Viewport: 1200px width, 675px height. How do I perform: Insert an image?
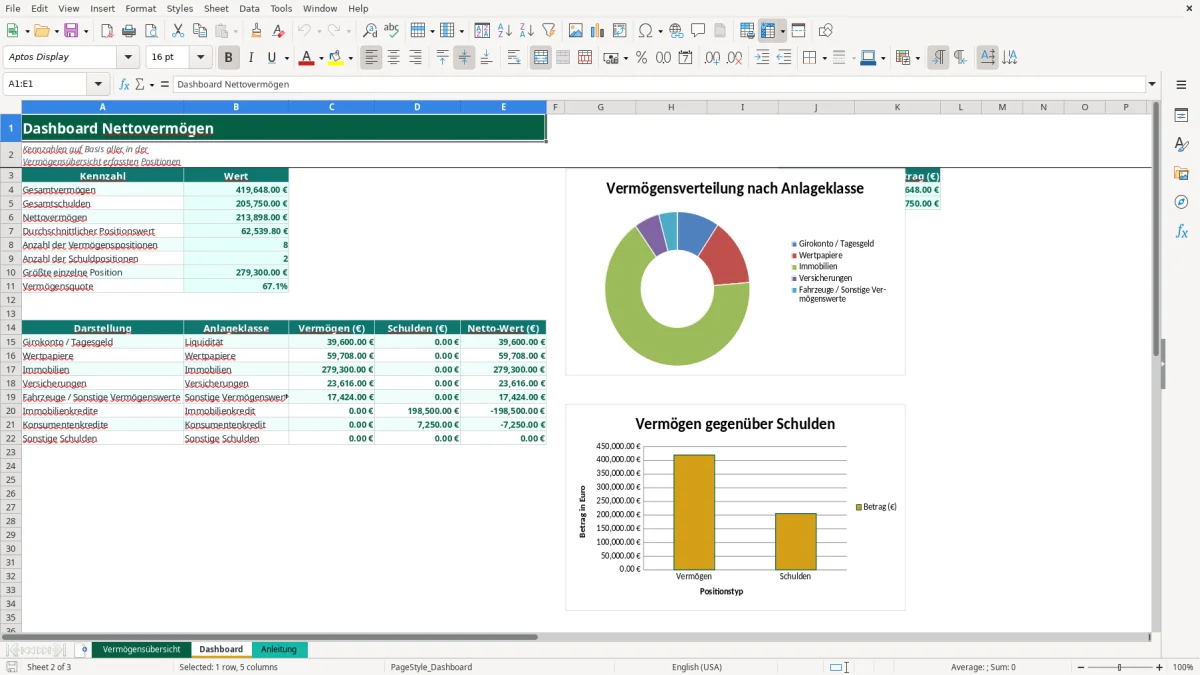click(576, 31)
